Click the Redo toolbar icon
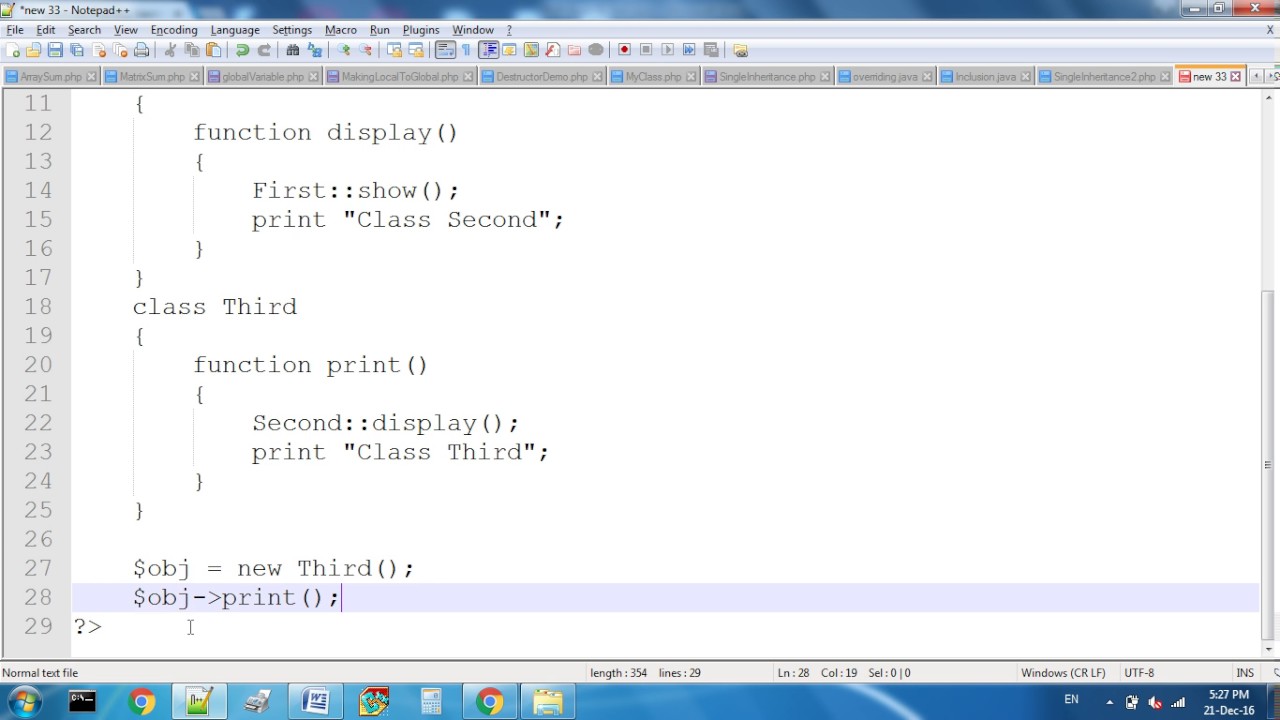 click(264, 50)
